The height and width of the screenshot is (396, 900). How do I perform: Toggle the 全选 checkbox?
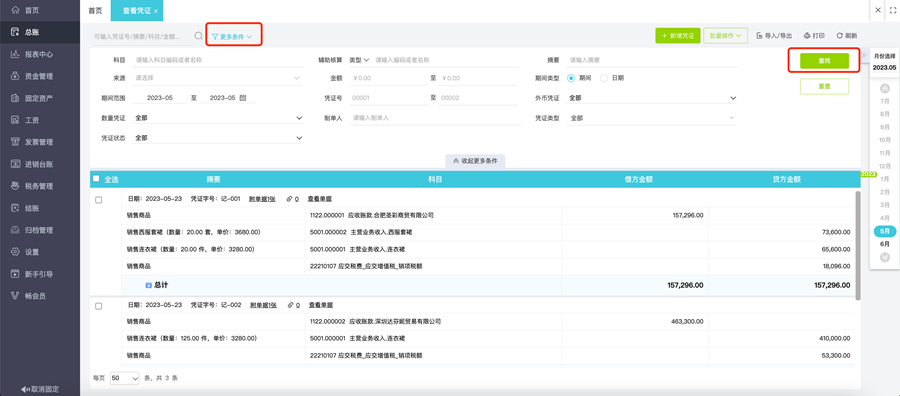tap(96, 178)
